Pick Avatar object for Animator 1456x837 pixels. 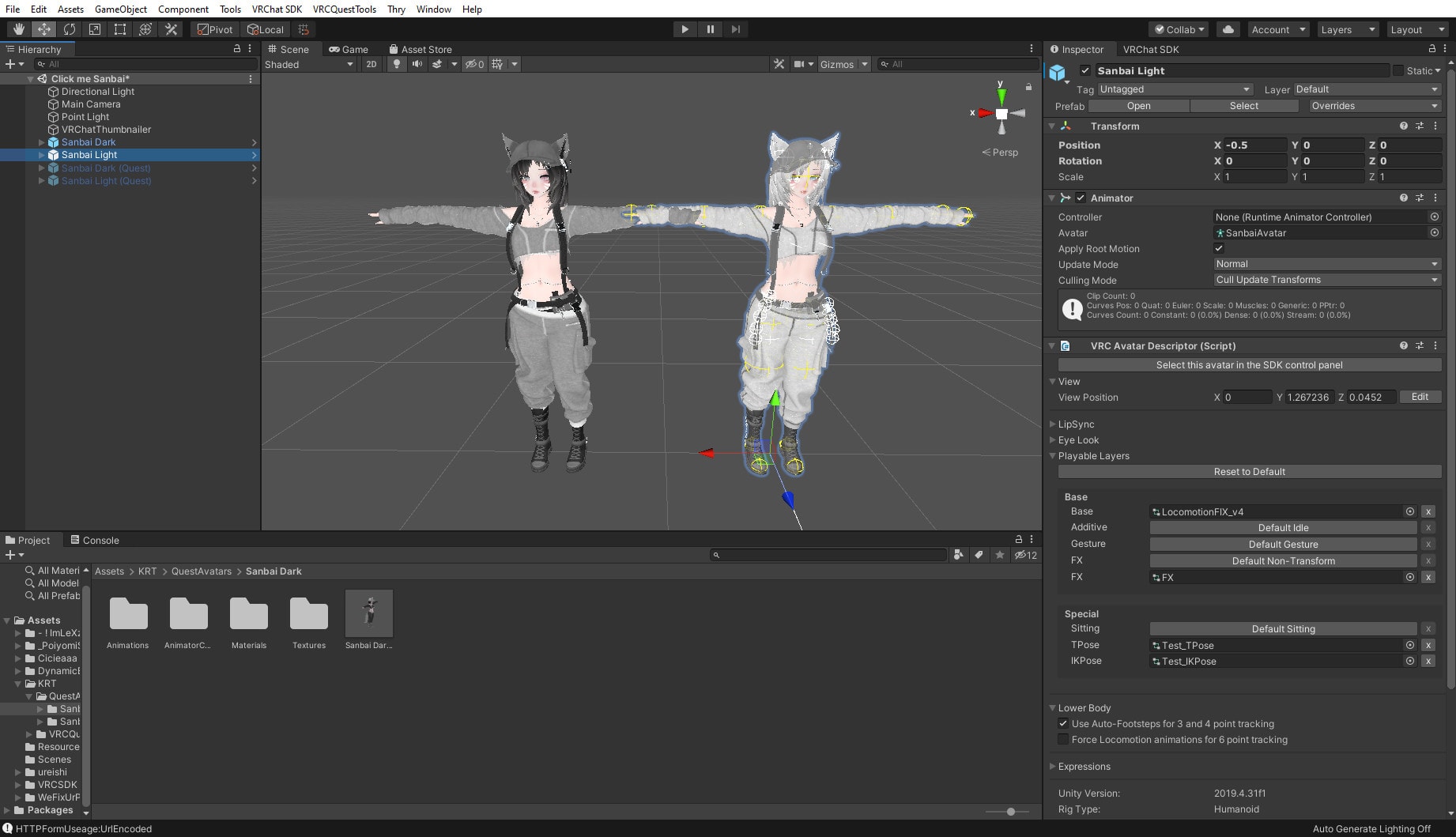[x=1434, y=232]
